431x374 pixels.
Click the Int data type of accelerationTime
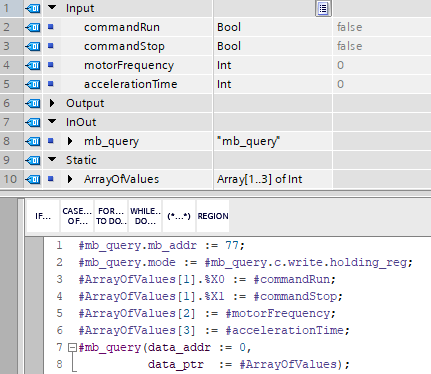pyautogui.click(x=224, y=84)
